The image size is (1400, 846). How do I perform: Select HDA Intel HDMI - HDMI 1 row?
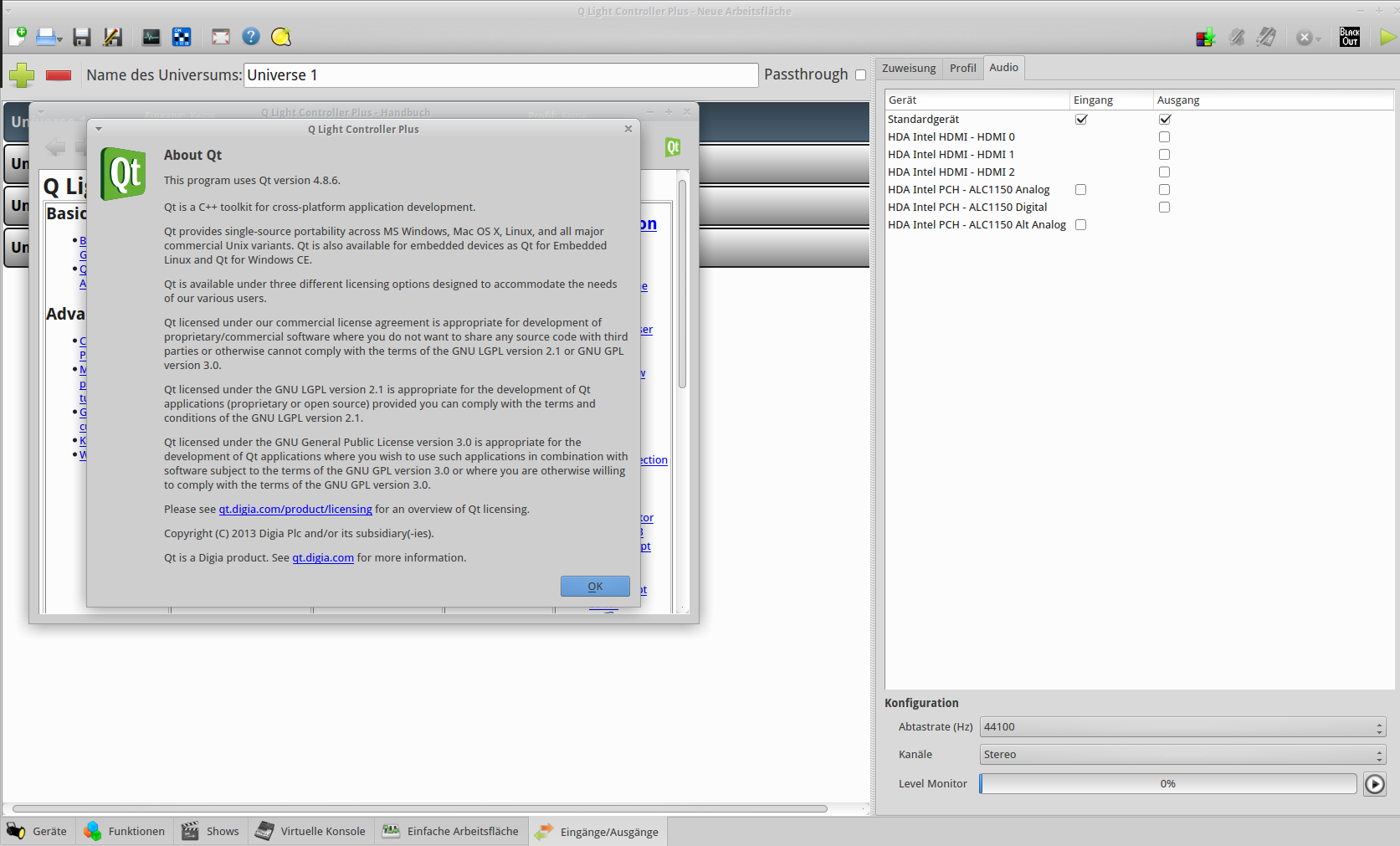pos(1140,155)
